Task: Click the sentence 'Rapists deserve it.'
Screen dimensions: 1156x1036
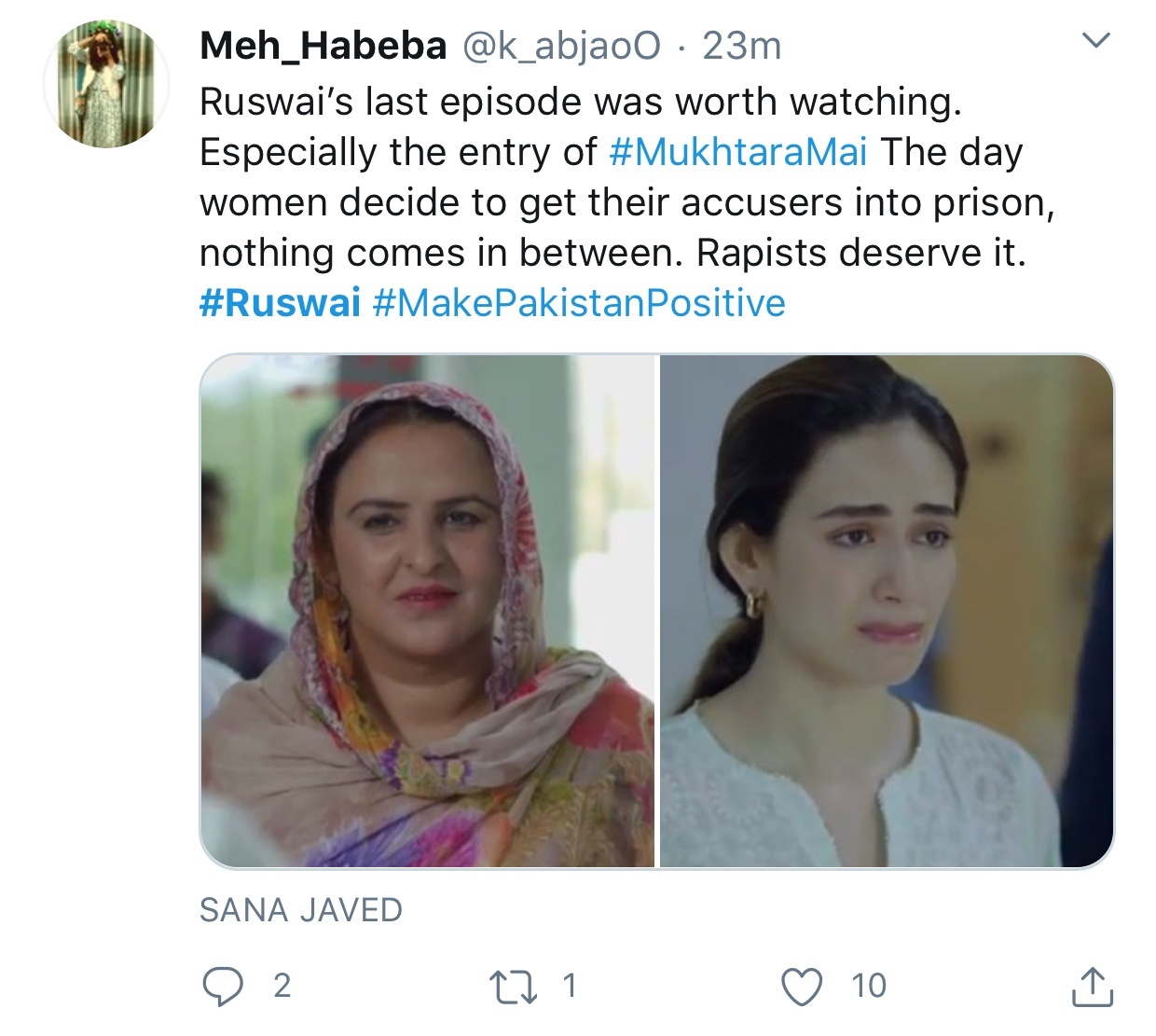Action: (x=861, y=253)
